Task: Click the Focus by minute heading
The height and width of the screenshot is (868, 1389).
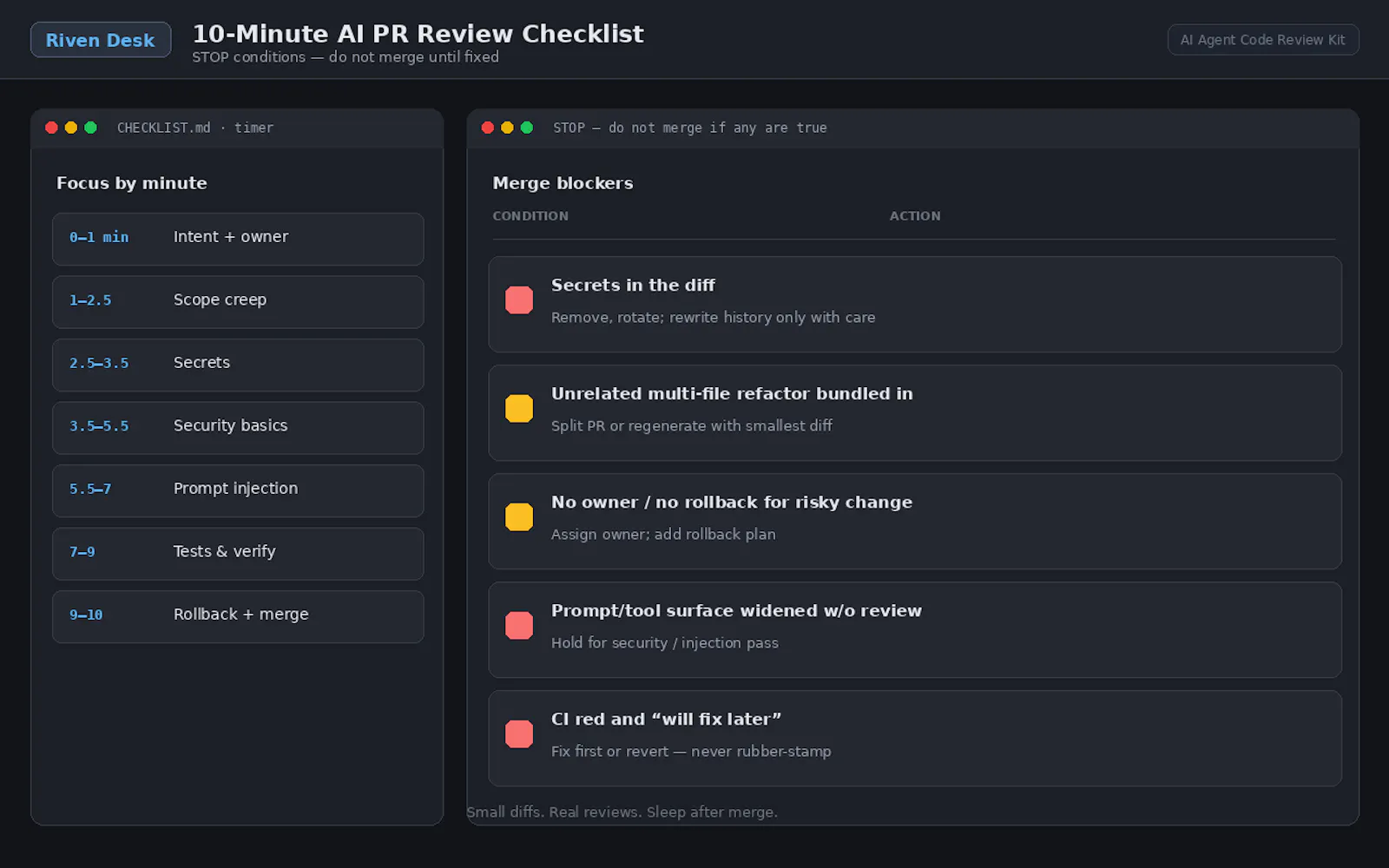Action: click(x=132, y=183)
